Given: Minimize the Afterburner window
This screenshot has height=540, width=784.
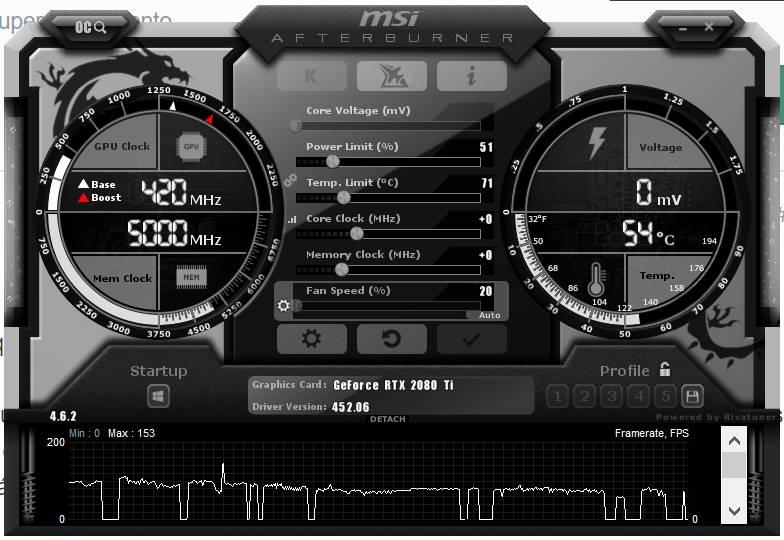Looking at the screenshot, I should coord(682,28).
